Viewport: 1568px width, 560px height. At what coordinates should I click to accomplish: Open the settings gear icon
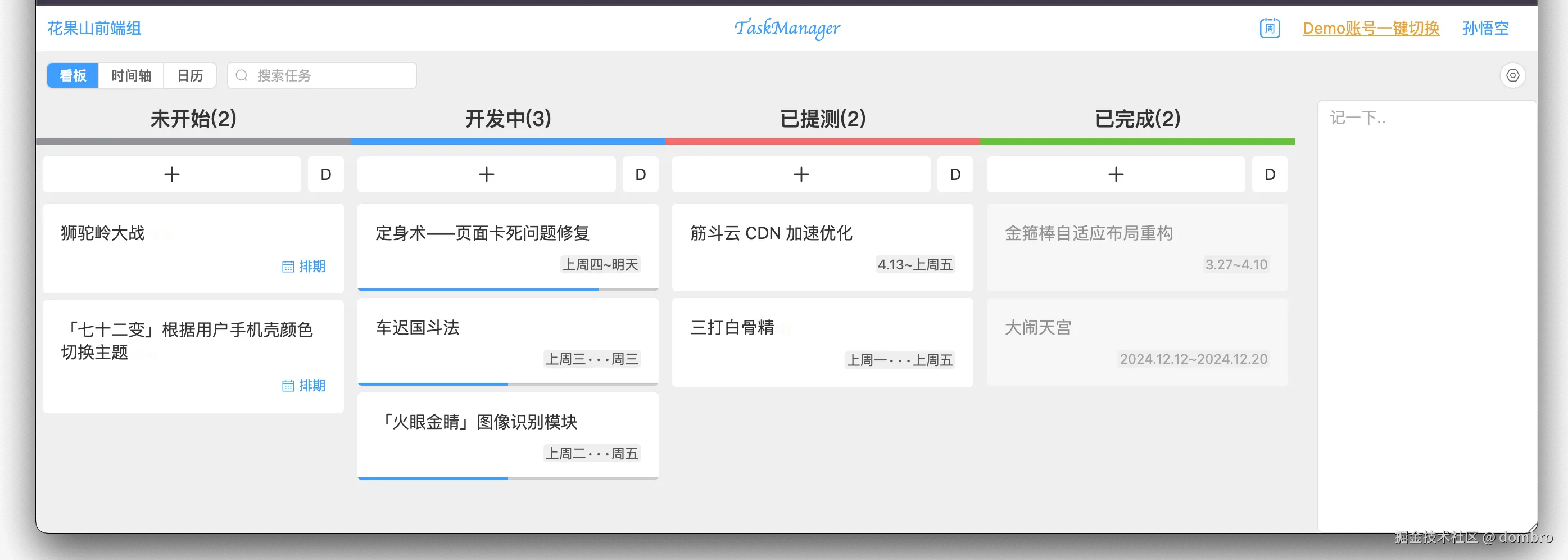coord(1512,75)
